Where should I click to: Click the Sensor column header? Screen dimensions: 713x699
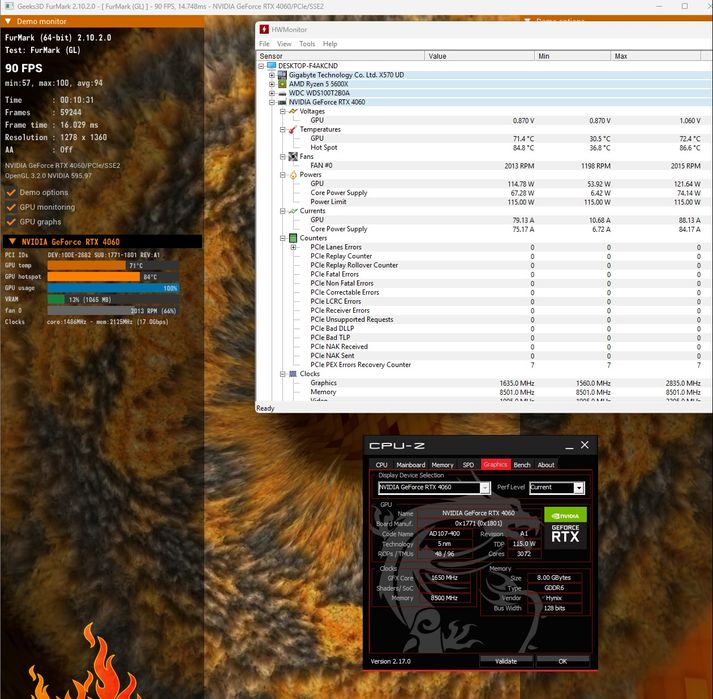[341, 56]
